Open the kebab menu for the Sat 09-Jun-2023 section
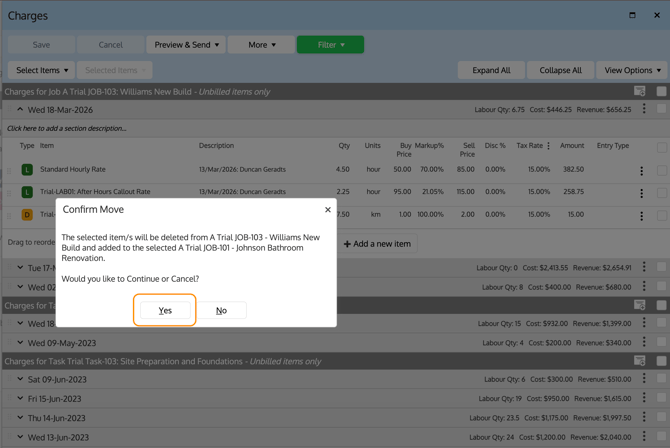The image size is (670, 448). [644, 380]
